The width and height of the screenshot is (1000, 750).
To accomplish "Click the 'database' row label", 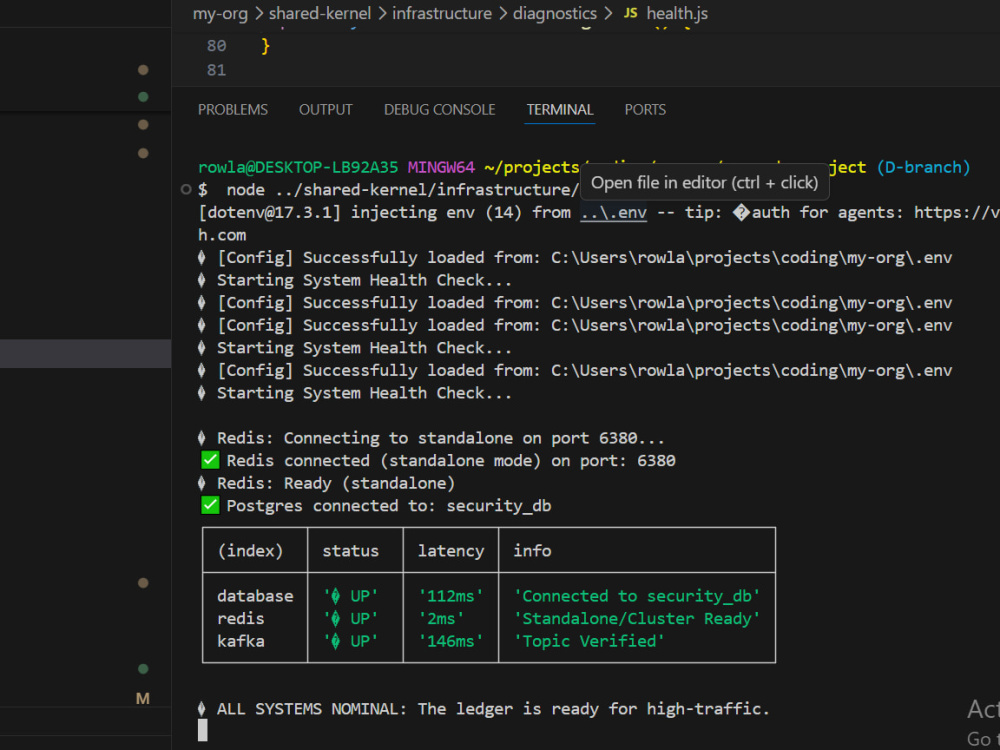I will click(x=255, y=596).
